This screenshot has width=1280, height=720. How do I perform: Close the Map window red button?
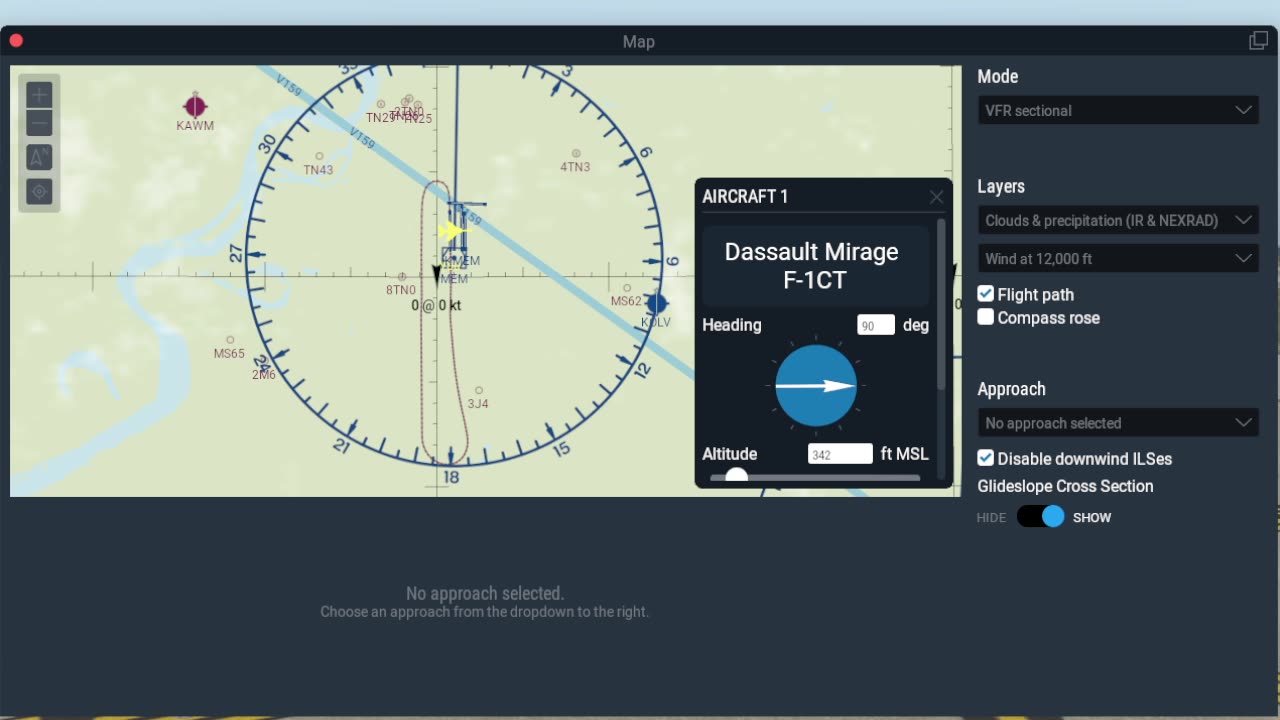16,41
